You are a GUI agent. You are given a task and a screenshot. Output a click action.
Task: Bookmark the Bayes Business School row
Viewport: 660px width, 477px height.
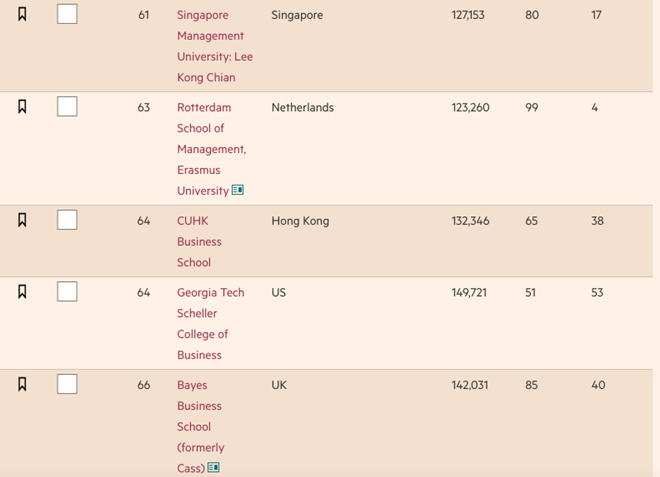(x=22, y=384)
